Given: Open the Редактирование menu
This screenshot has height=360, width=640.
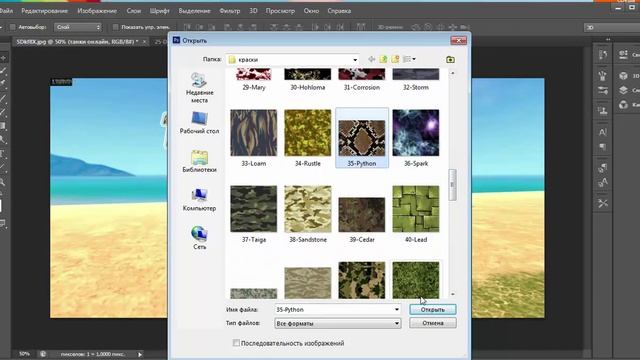Looking at the screenshot, I should (44, 11).
